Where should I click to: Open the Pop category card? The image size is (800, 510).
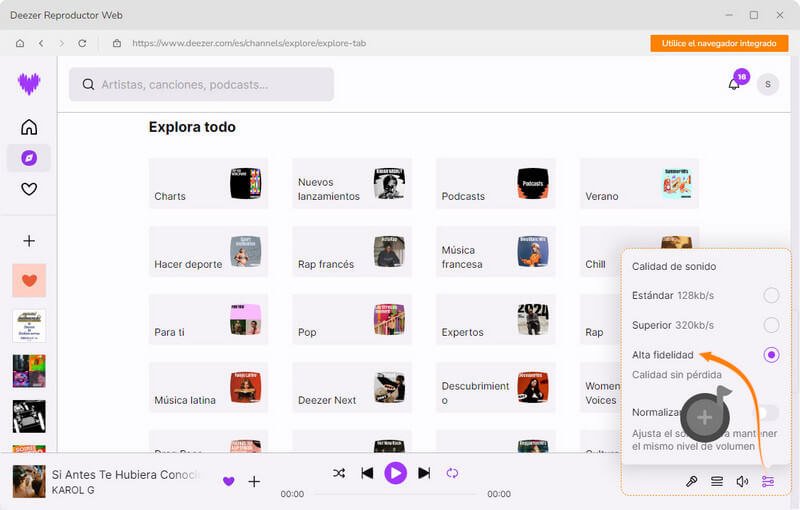tap(352, 319)
